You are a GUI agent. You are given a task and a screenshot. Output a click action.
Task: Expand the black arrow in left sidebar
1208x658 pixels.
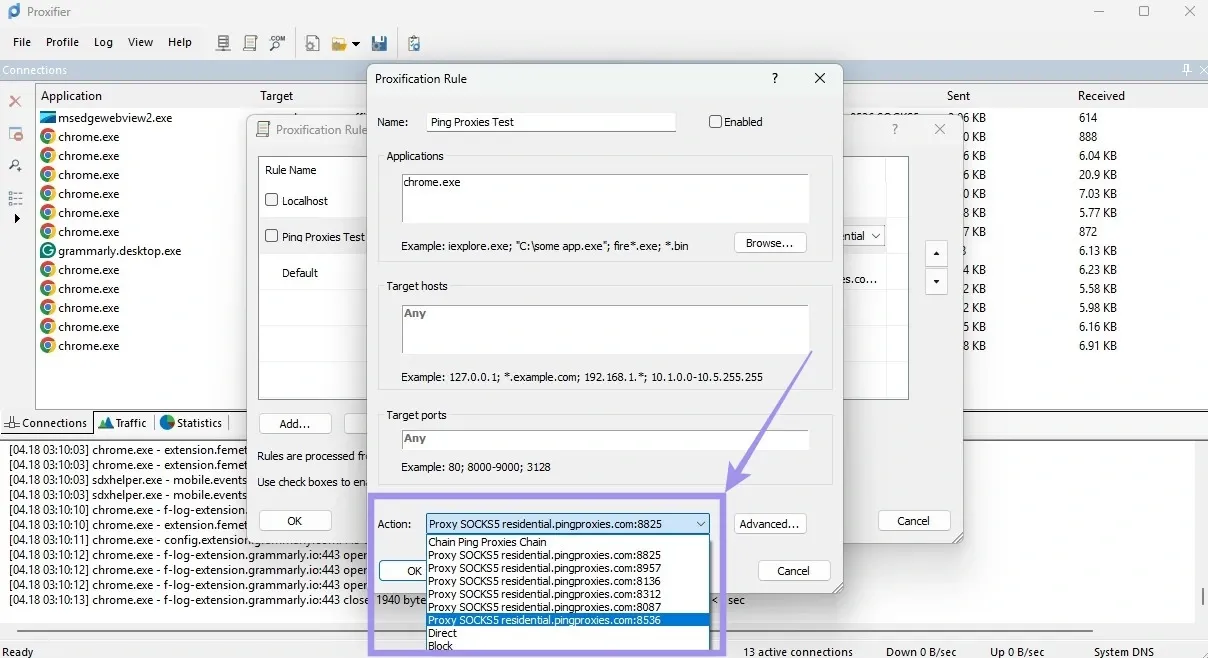click(16, 218)
